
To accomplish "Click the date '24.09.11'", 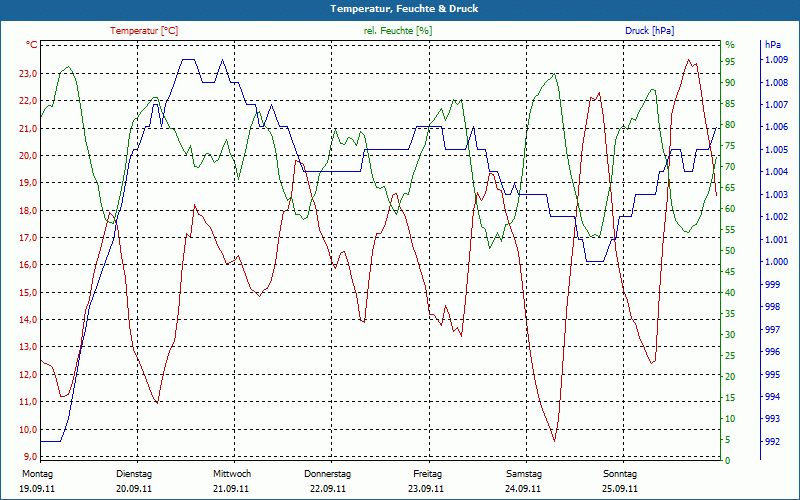I will pyautogui.click(x=523, y=489).
